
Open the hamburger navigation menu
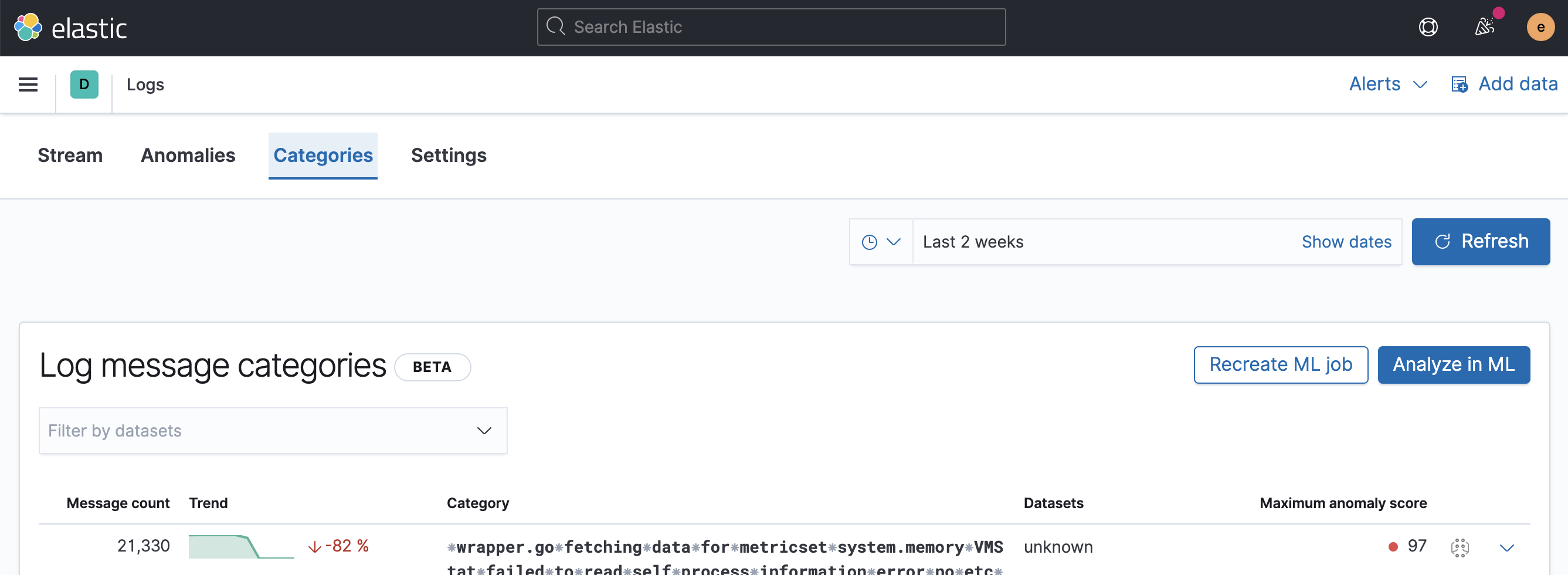click(28, 84)
